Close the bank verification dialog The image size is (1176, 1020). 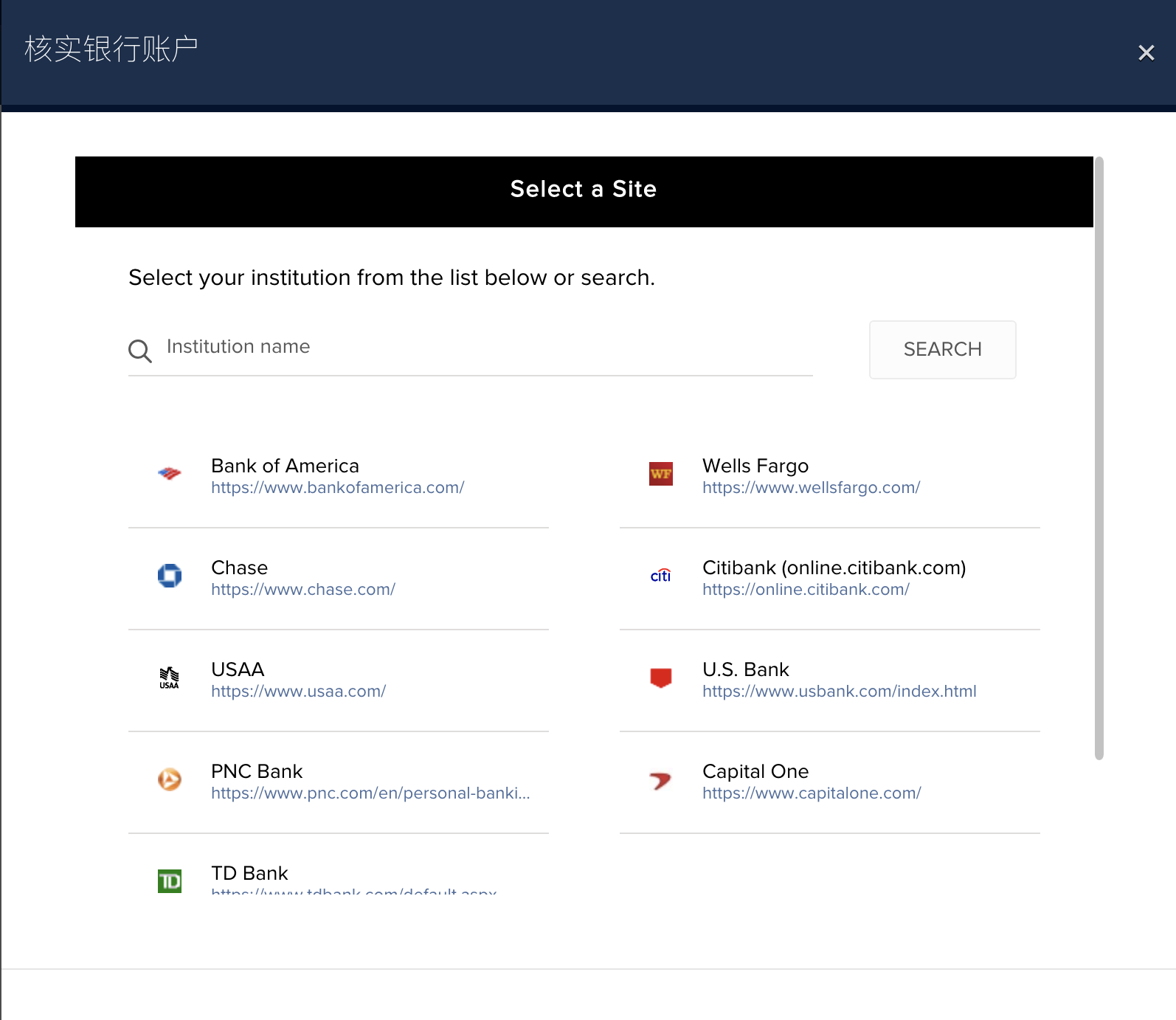(x=1146, y=53)
